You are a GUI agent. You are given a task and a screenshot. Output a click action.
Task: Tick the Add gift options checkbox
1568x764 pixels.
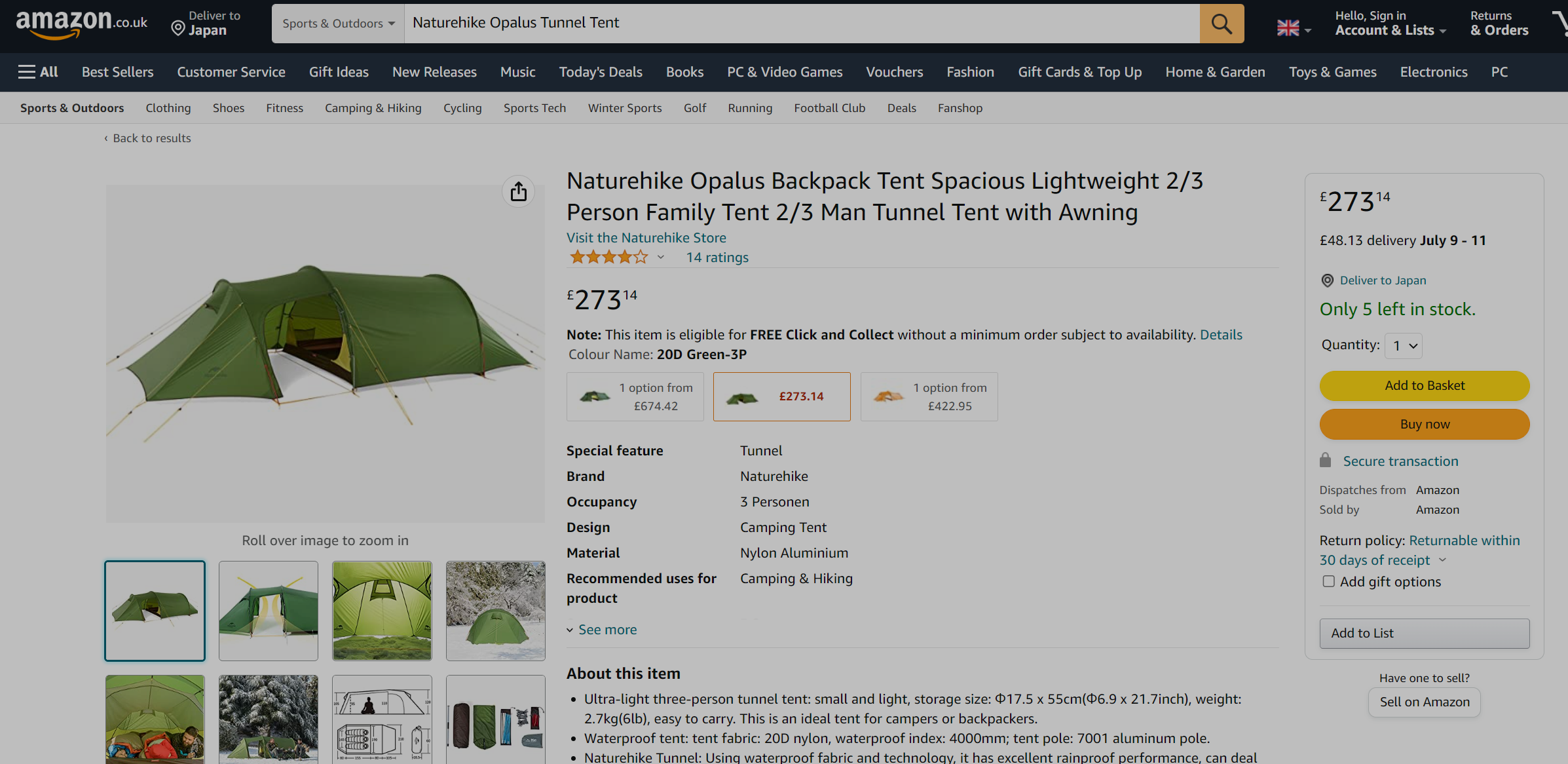click(x=1328, y=581)
